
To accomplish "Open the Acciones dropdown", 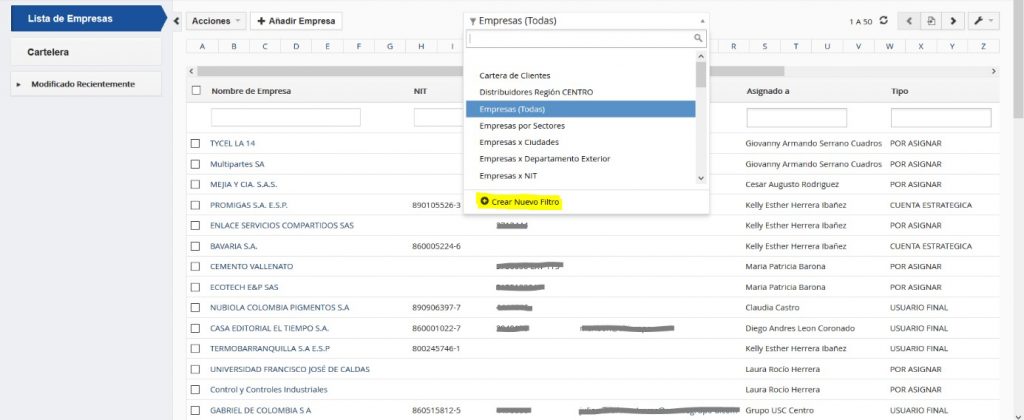I will pyautogui.click(x=215, y=20).
